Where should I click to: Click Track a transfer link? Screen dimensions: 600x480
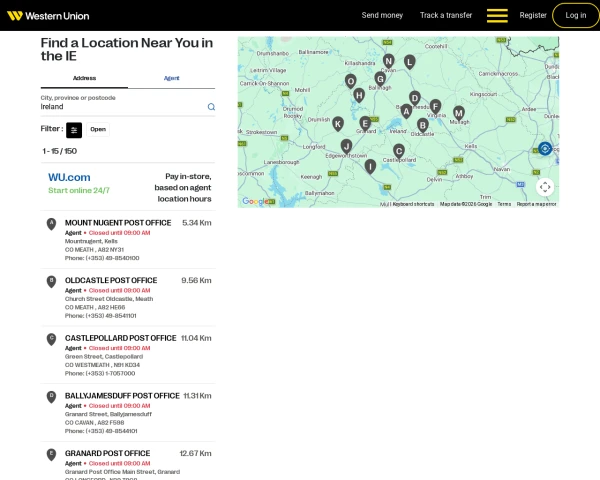point(446,16)
